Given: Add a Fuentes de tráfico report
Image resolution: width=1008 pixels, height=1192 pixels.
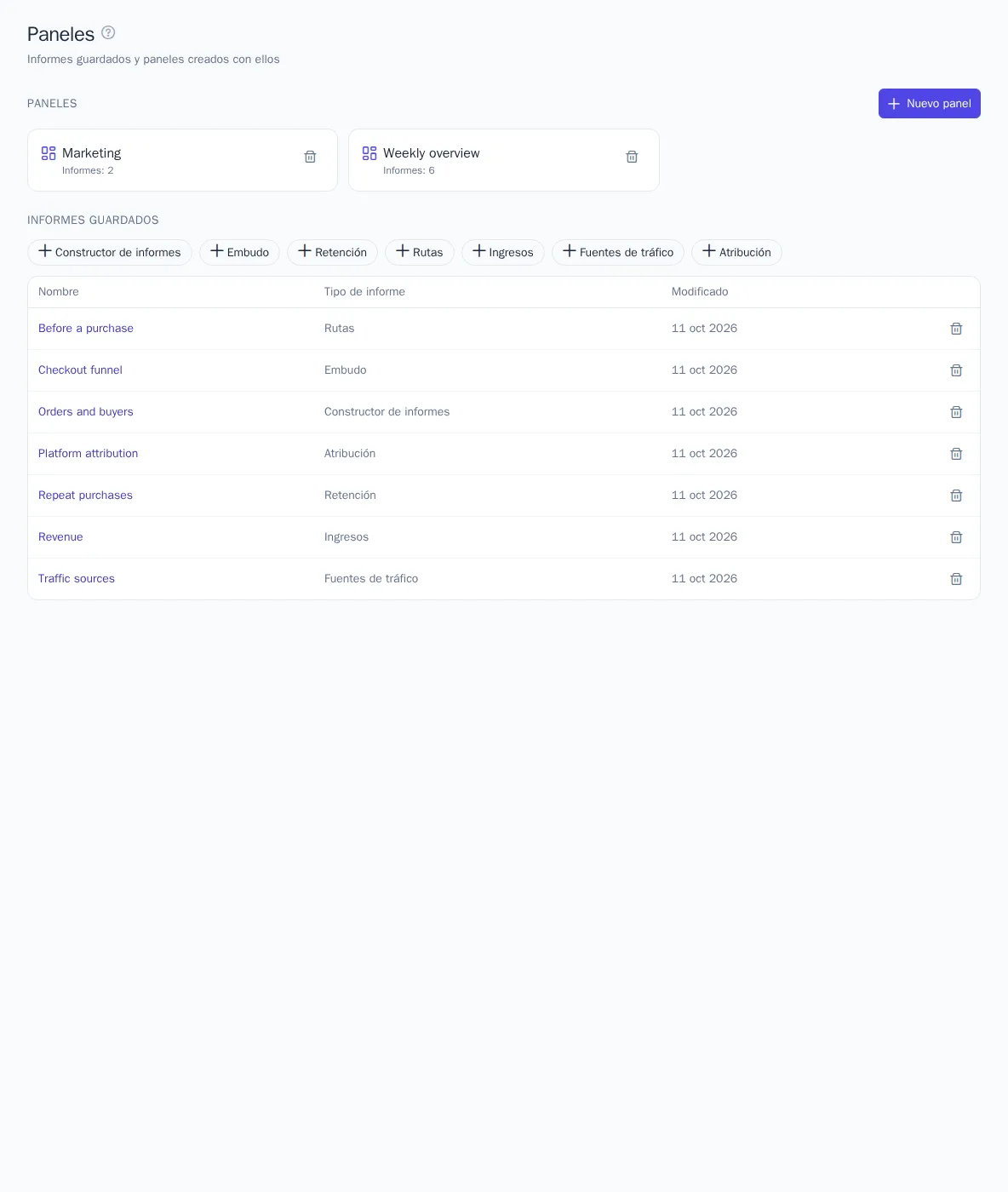Looking at the screenshot, I should click(x=618, y=252).
